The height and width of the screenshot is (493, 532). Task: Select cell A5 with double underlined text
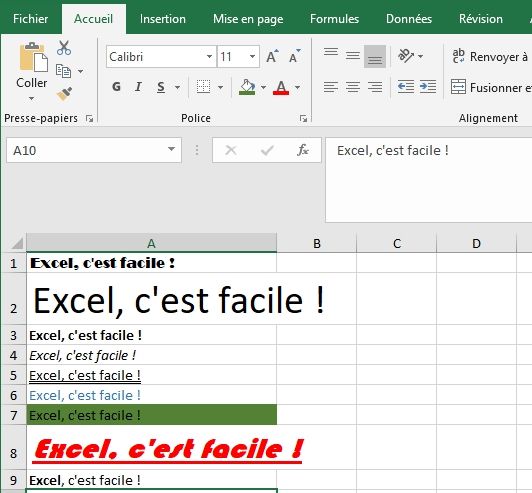pyautogui.click(x=152, y=375)
